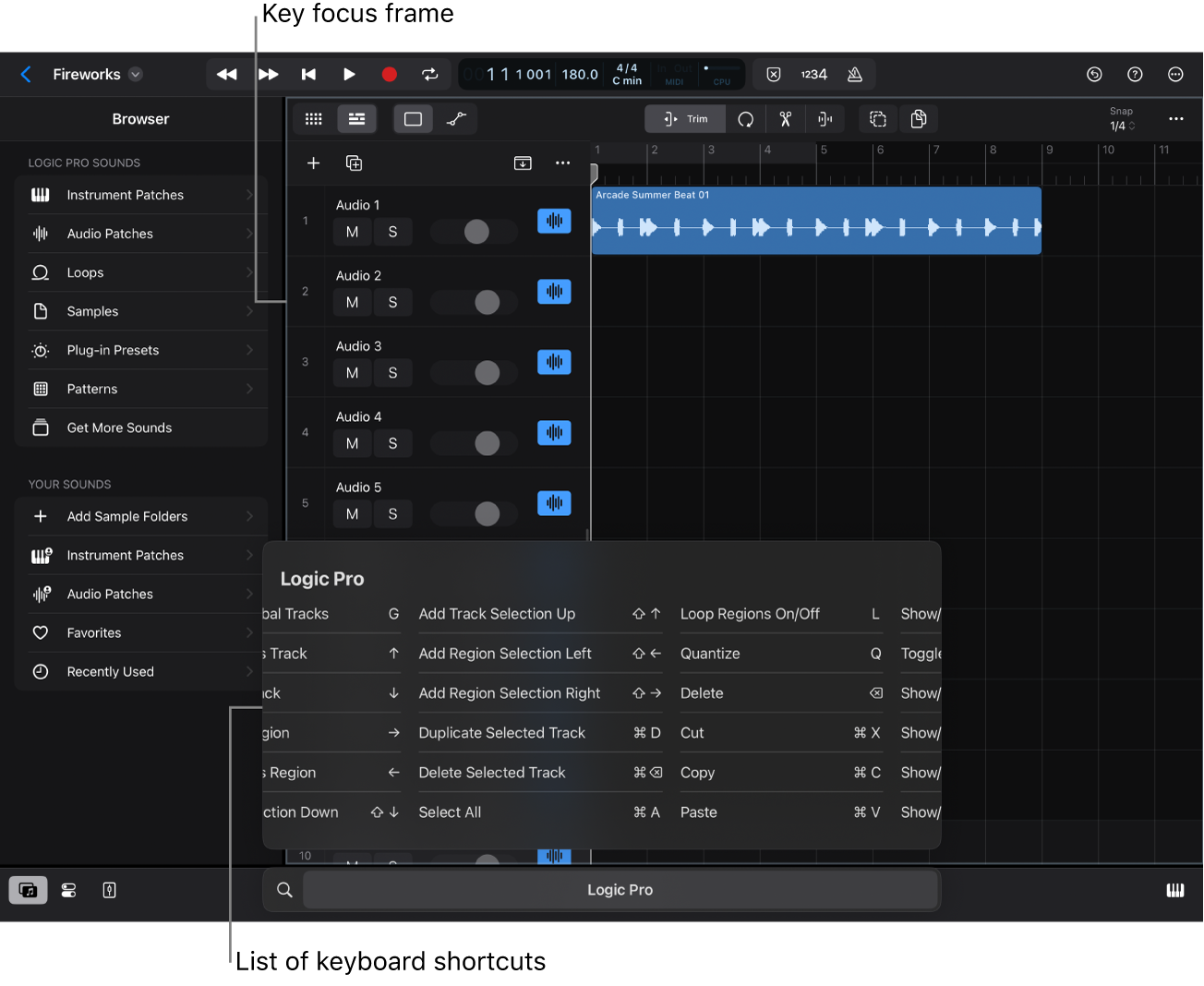The height and width of the screenshot is (986, 1204).
Task: Click the Audio 5 volume slider knob
Action: 487,514
